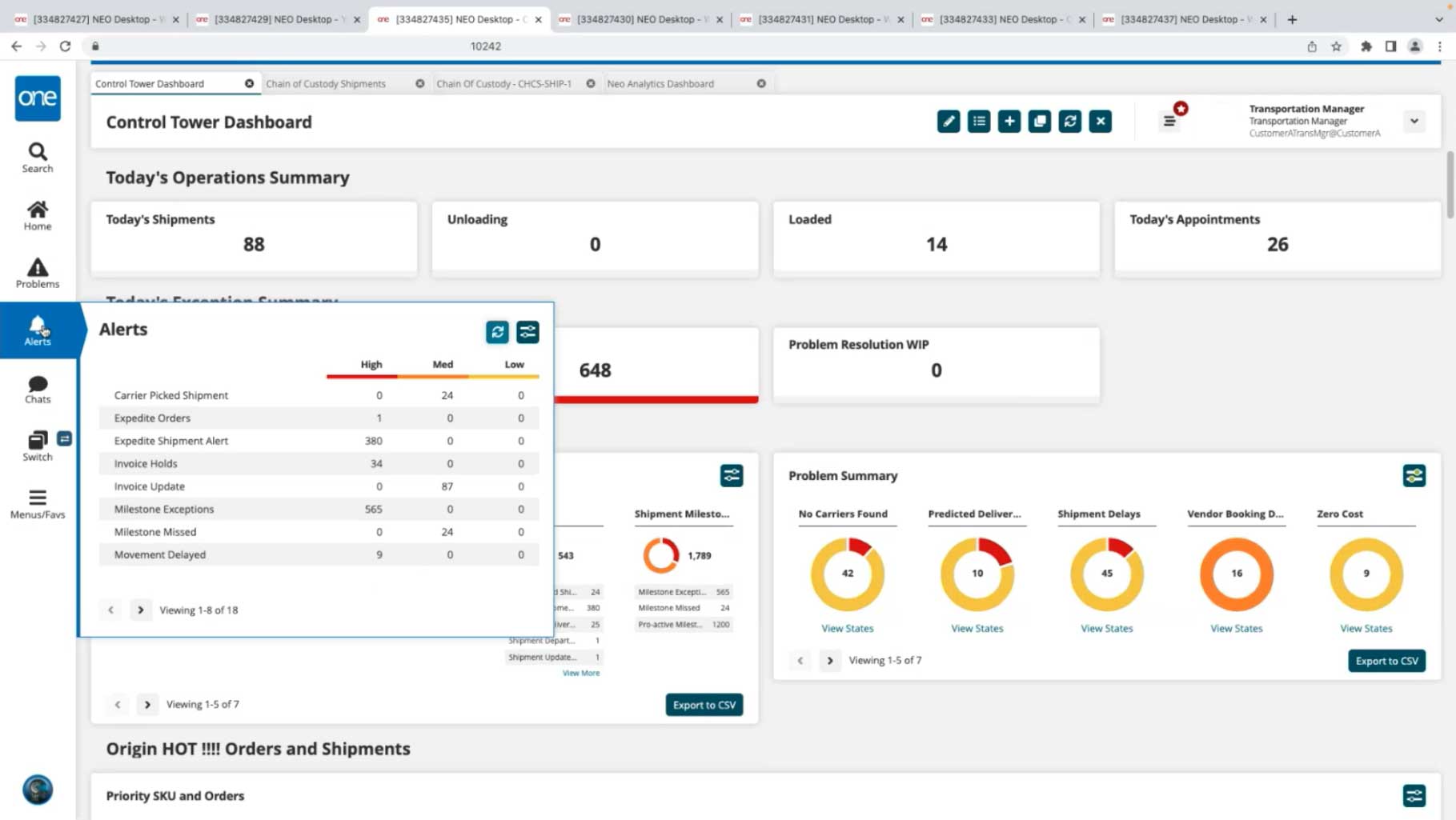Refresh the Alerts panel

(x=497, y=332)
